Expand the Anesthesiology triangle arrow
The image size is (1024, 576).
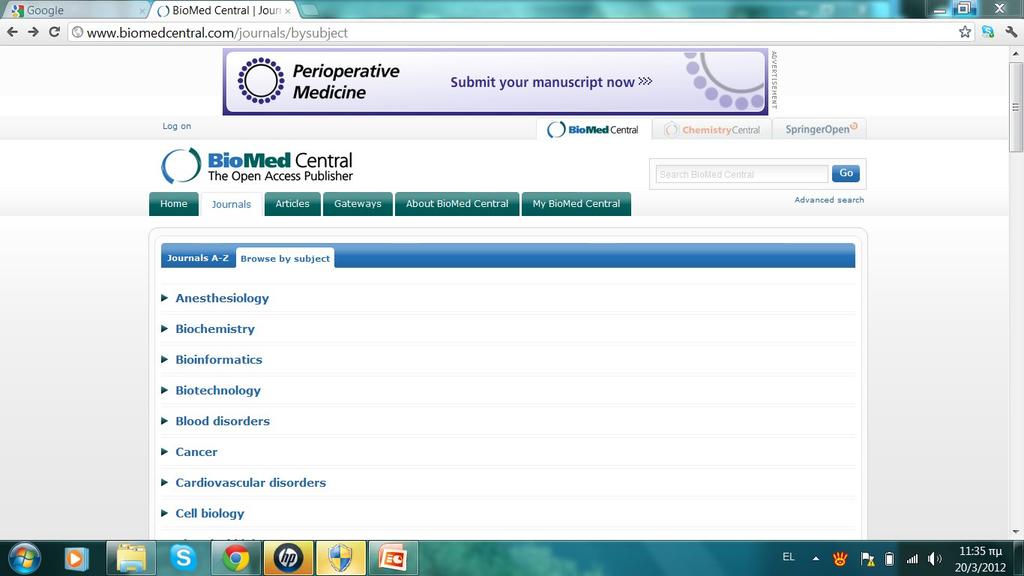(165, 298)
